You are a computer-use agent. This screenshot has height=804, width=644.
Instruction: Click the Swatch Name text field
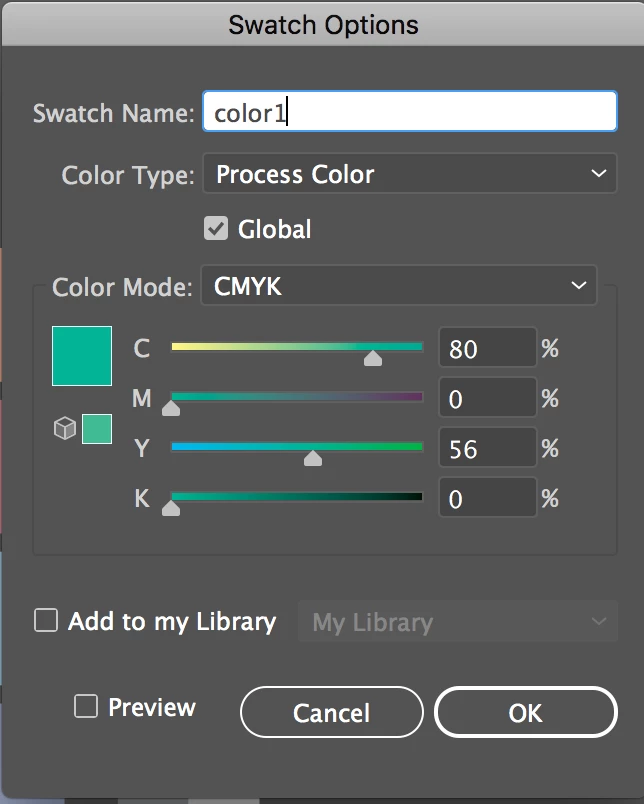coord(409,112)
